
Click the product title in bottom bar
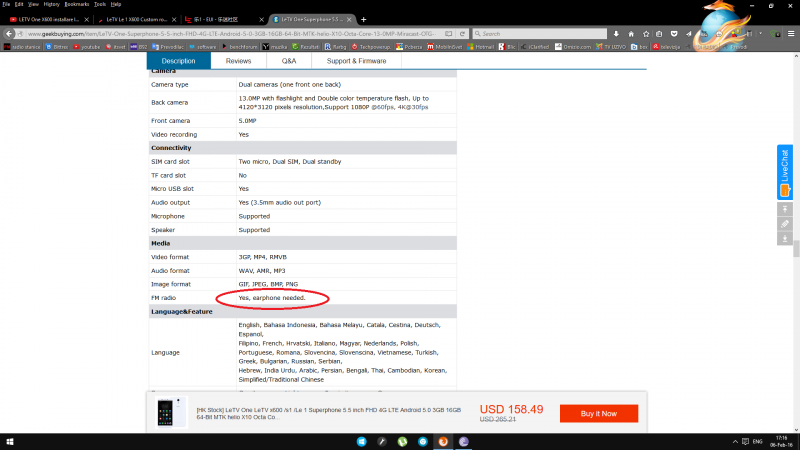(x=329, y=413)
